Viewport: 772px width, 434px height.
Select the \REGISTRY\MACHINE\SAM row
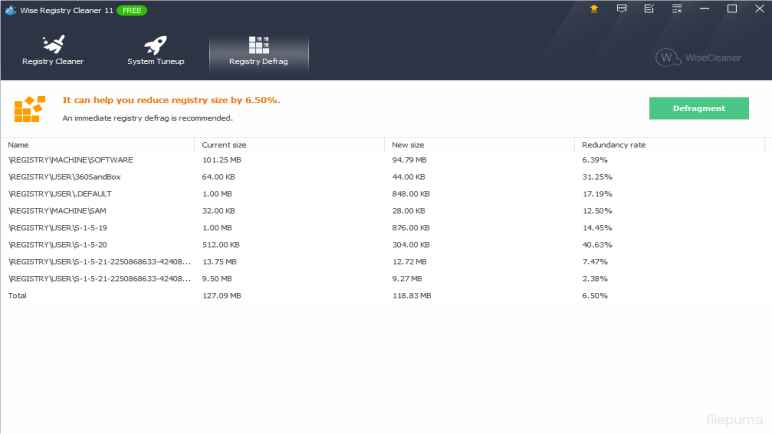pos(60,211)
